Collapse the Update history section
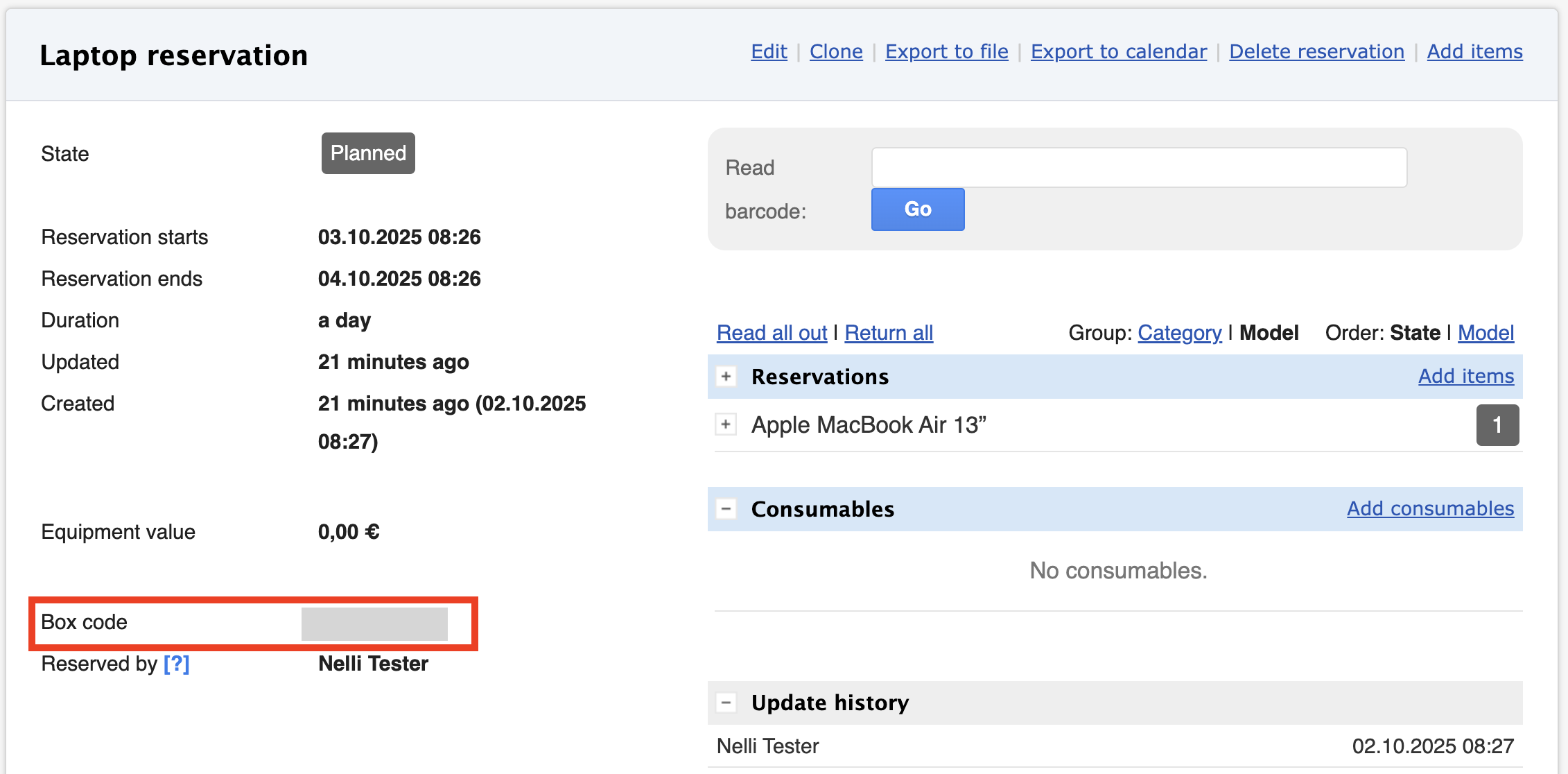The height and width of the screenshot is (774, 1568). (x=726, y=703)
